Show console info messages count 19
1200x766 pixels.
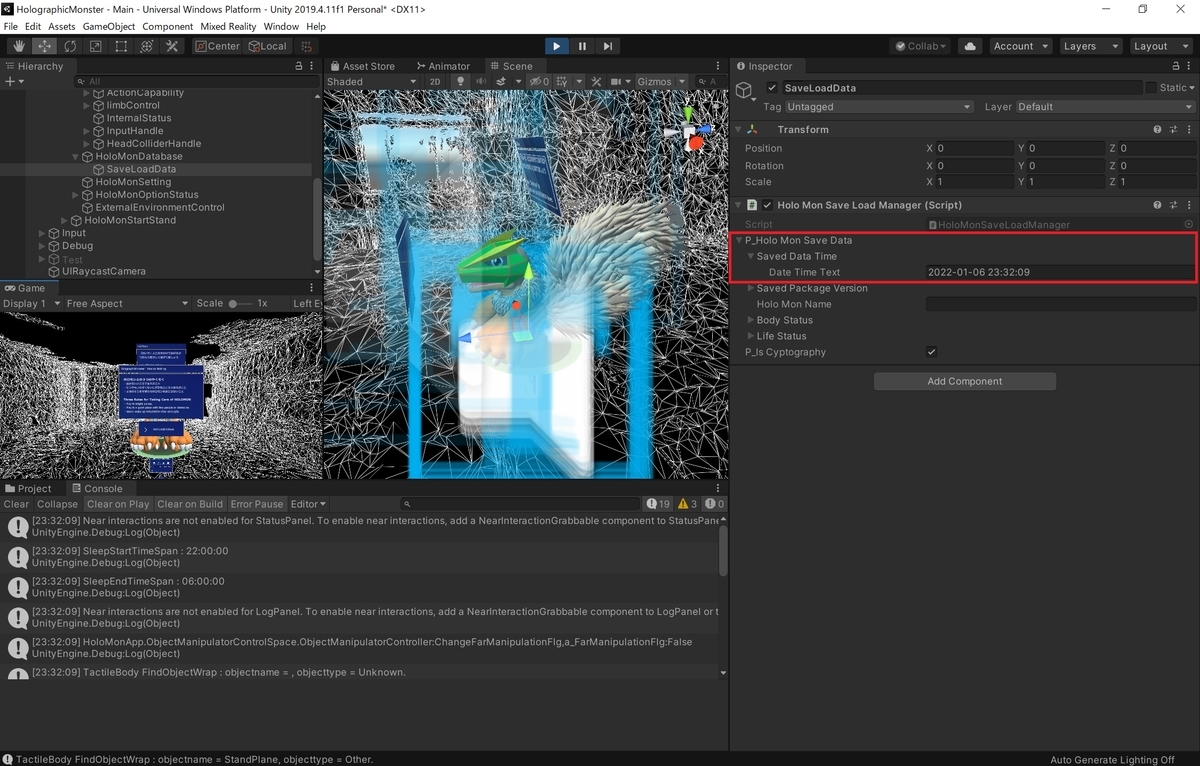658,504
